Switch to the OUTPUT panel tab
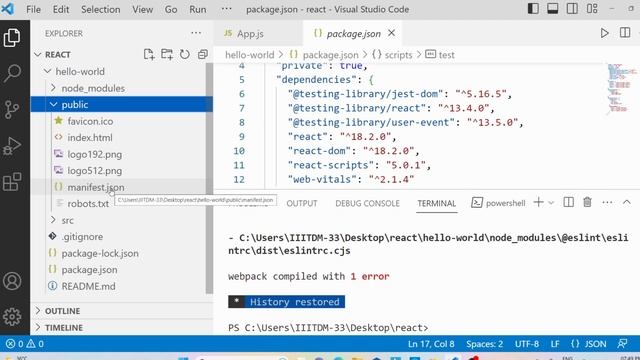This screenshot has height=360, width=640. [x=302, y=203]
